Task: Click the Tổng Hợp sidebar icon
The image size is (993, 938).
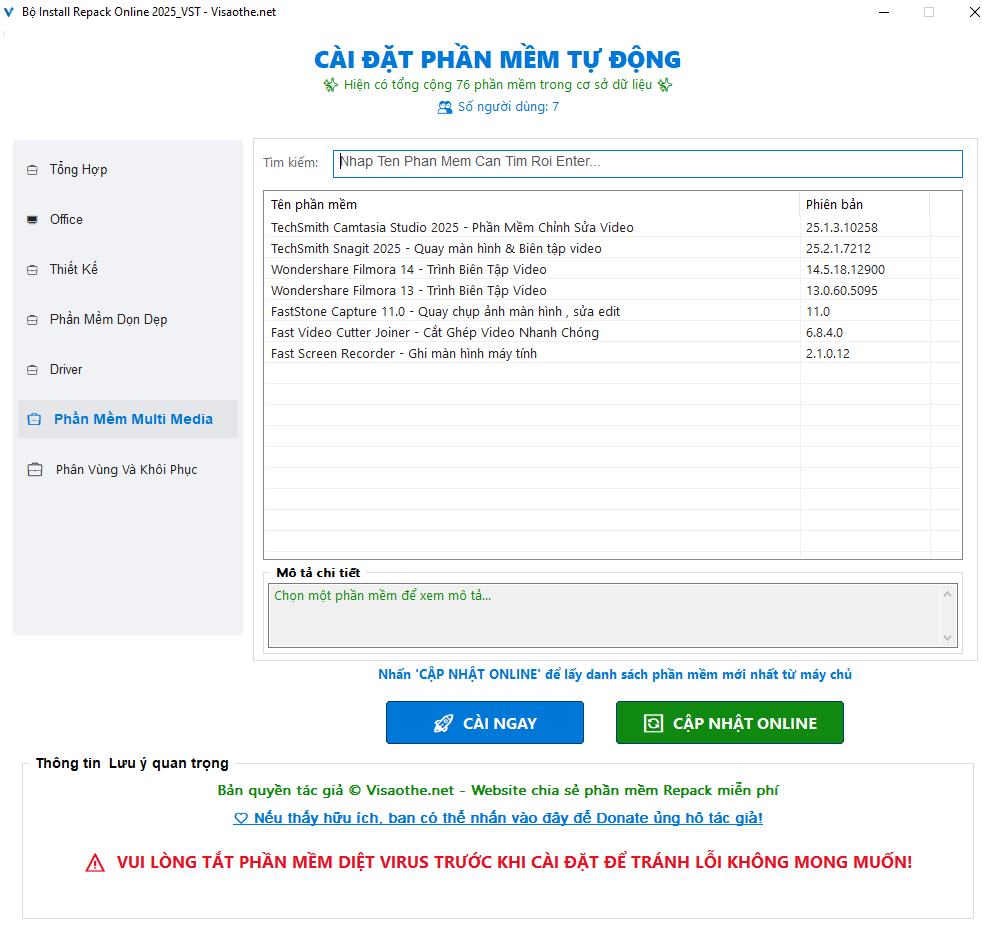Action: pyautogui.click(x=32, y=170)
